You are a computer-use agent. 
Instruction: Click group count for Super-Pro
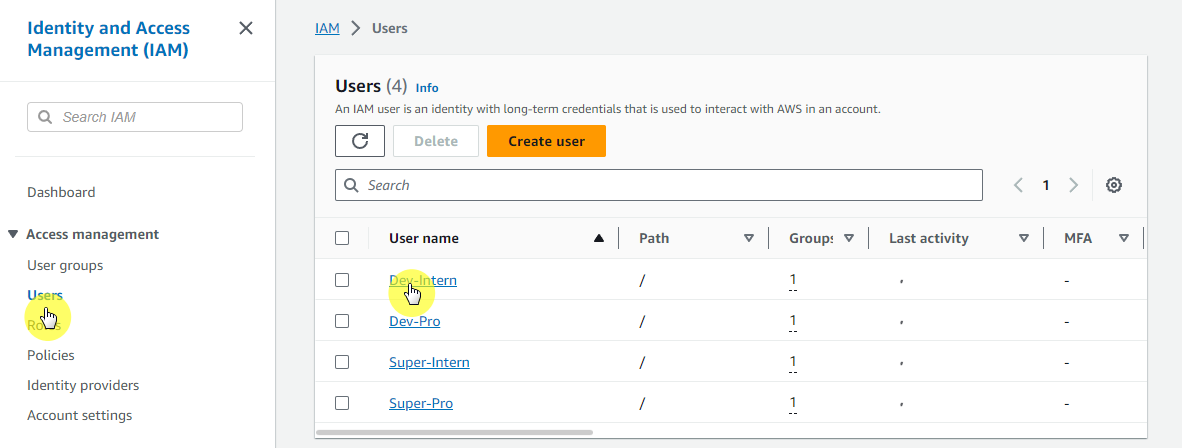[x=793, y=403]
